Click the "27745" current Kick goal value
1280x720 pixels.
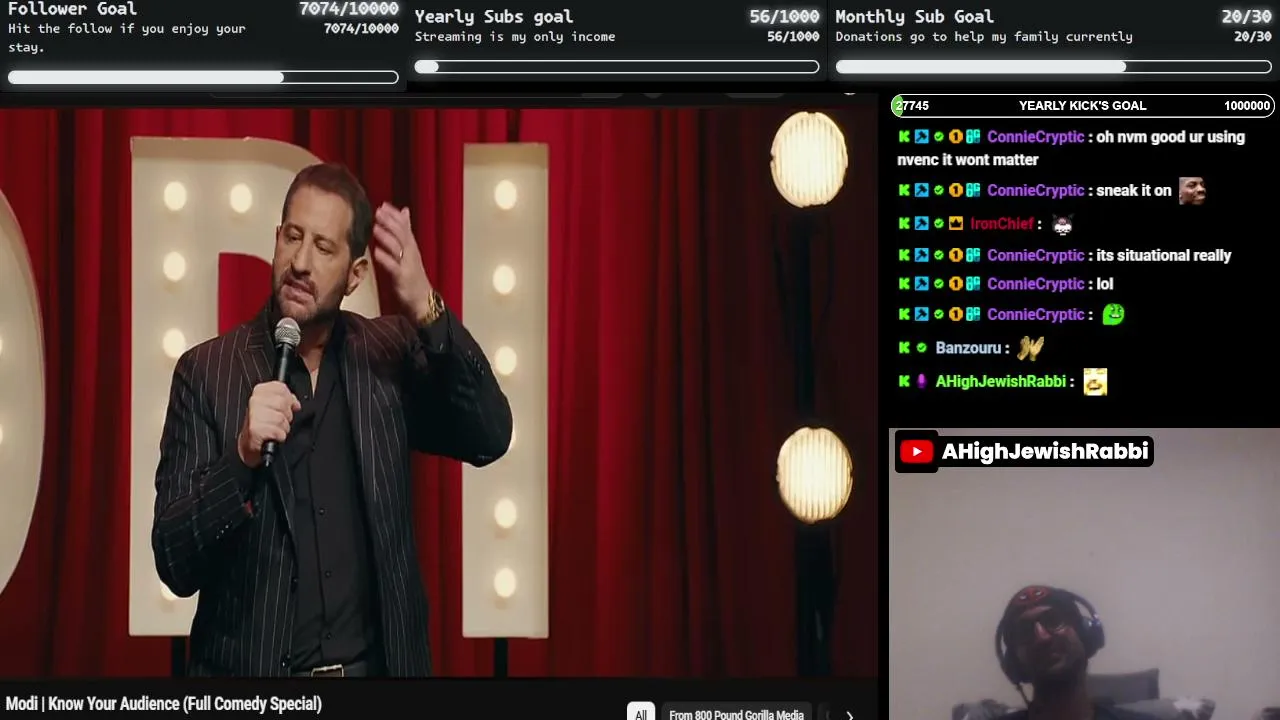(913, 105)
